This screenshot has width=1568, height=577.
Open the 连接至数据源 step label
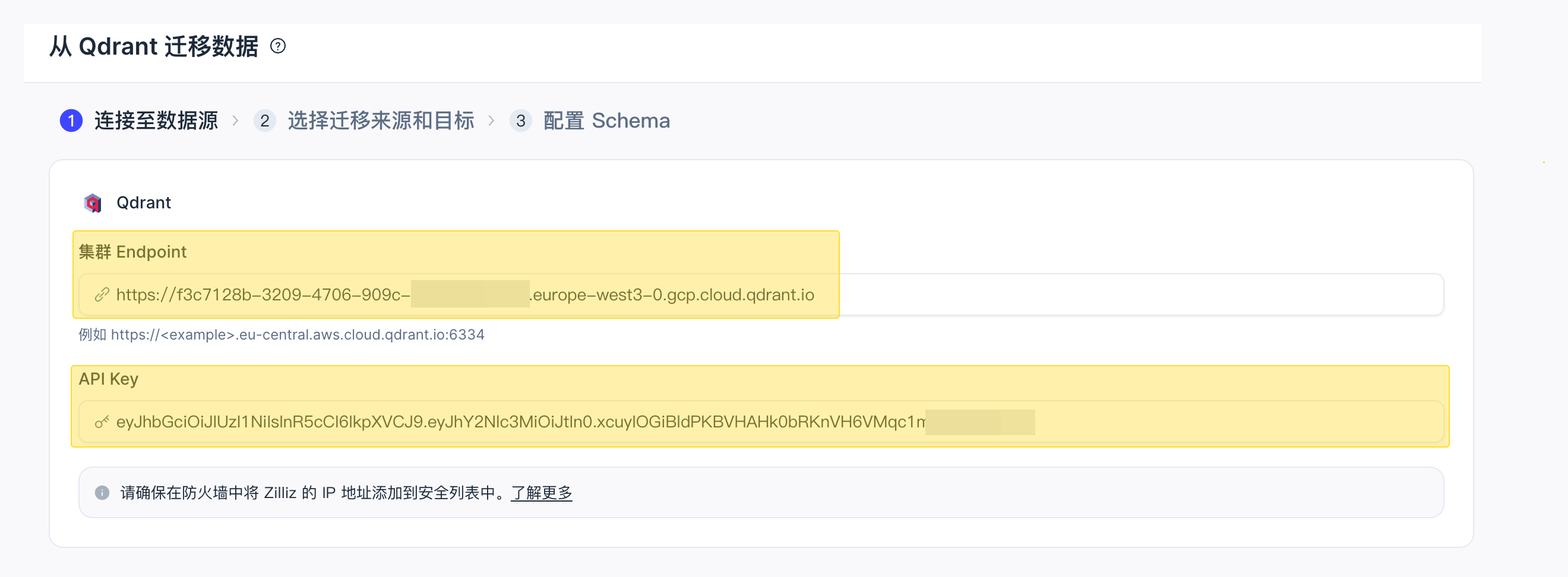pos(156,121)
